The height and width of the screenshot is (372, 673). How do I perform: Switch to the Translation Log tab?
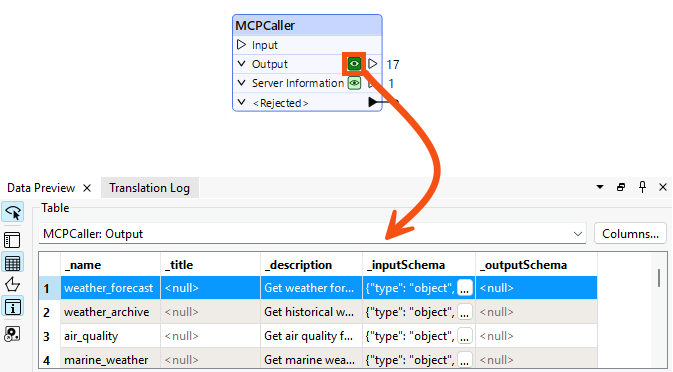pos(149,188)
